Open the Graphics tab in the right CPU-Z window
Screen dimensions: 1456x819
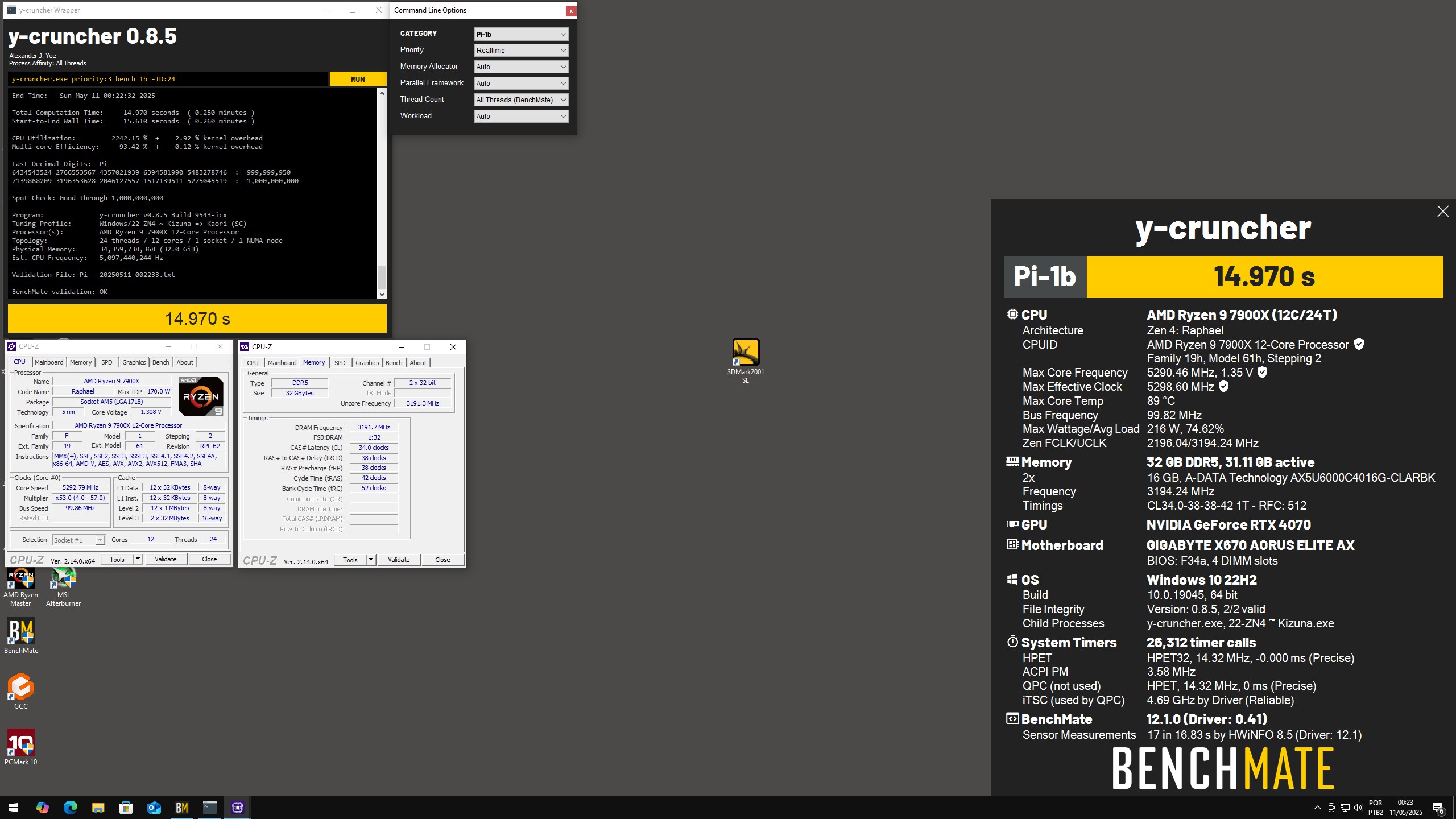point(367,363)
